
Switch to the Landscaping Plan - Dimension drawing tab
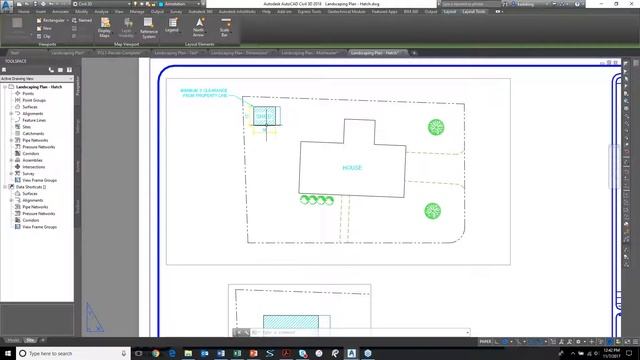pyautogui.click(x=240, y=53)
